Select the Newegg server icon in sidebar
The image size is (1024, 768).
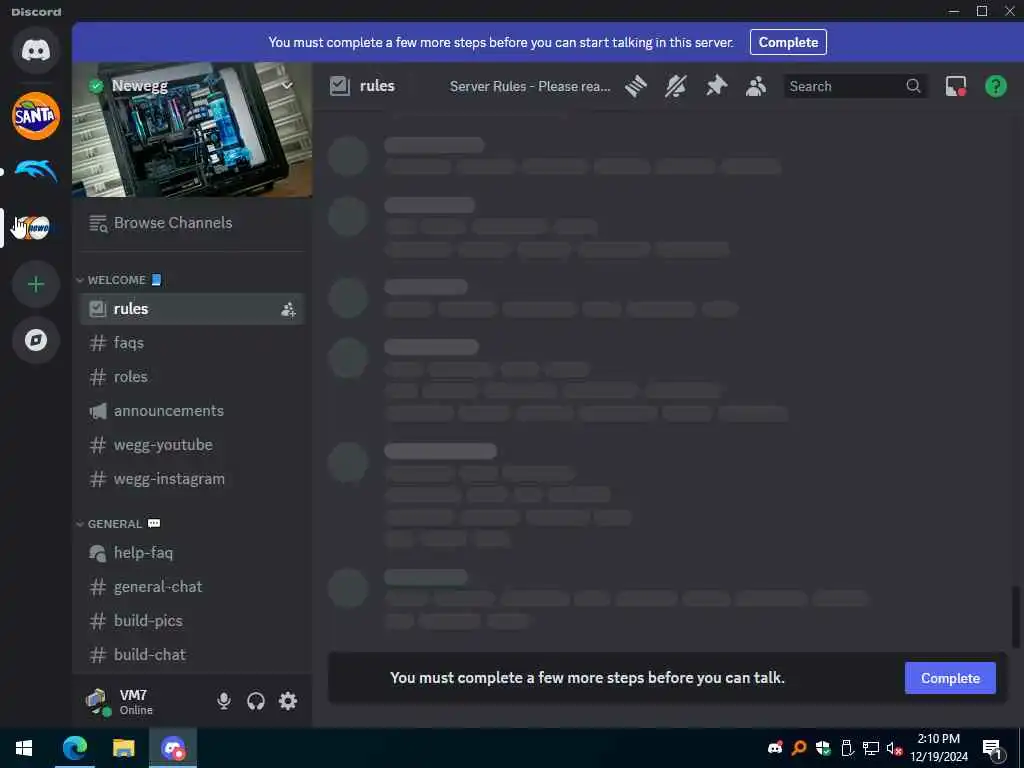[36, 227]
